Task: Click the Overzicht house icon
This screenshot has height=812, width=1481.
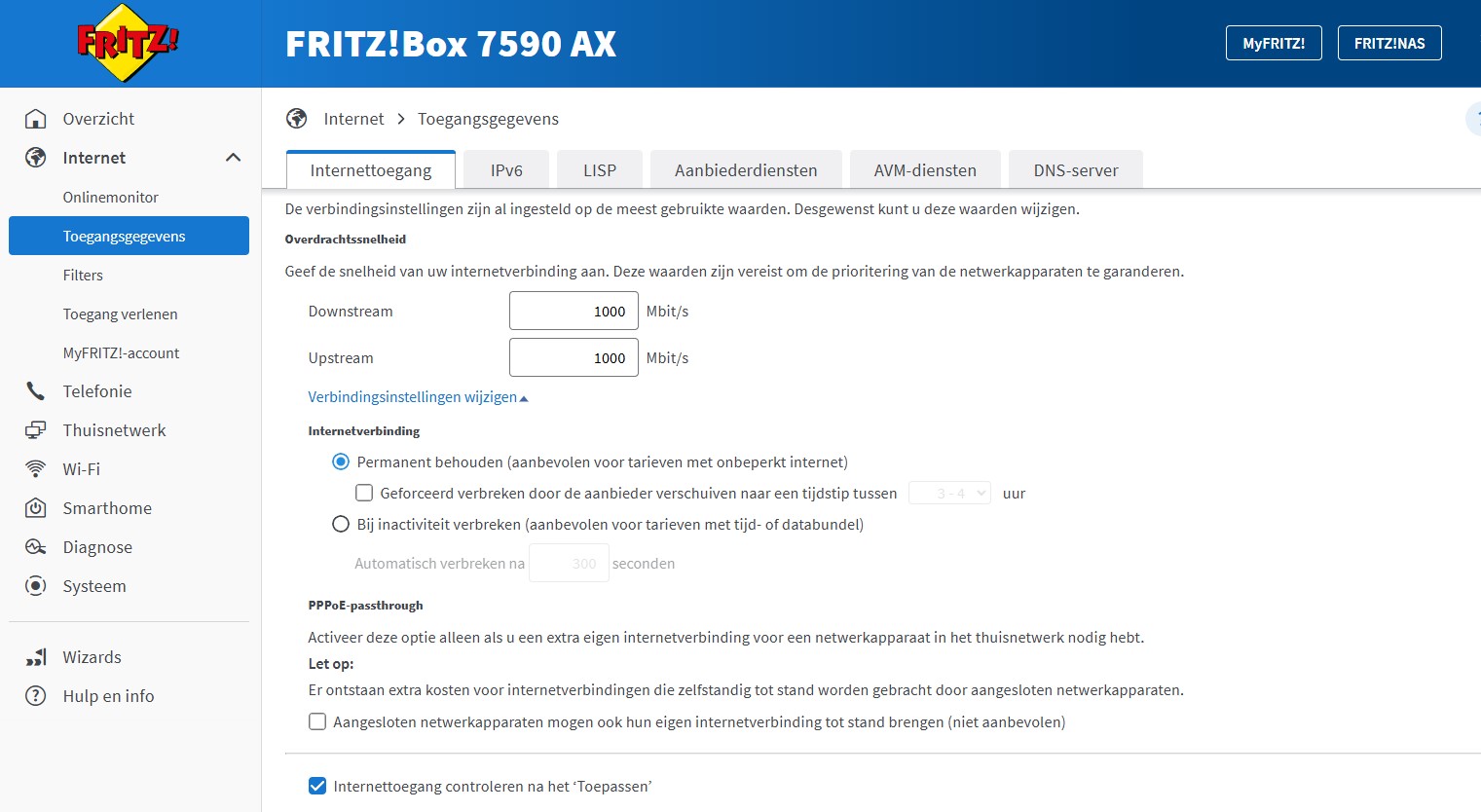Action: click(36, 119)
